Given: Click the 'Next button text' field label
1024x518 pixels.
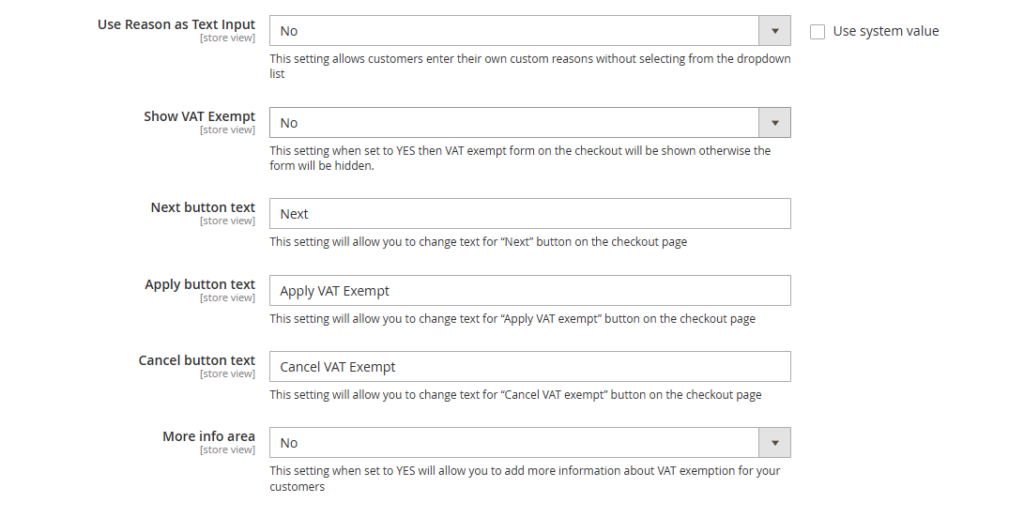Looking at the screenshot, I should 203,207.
